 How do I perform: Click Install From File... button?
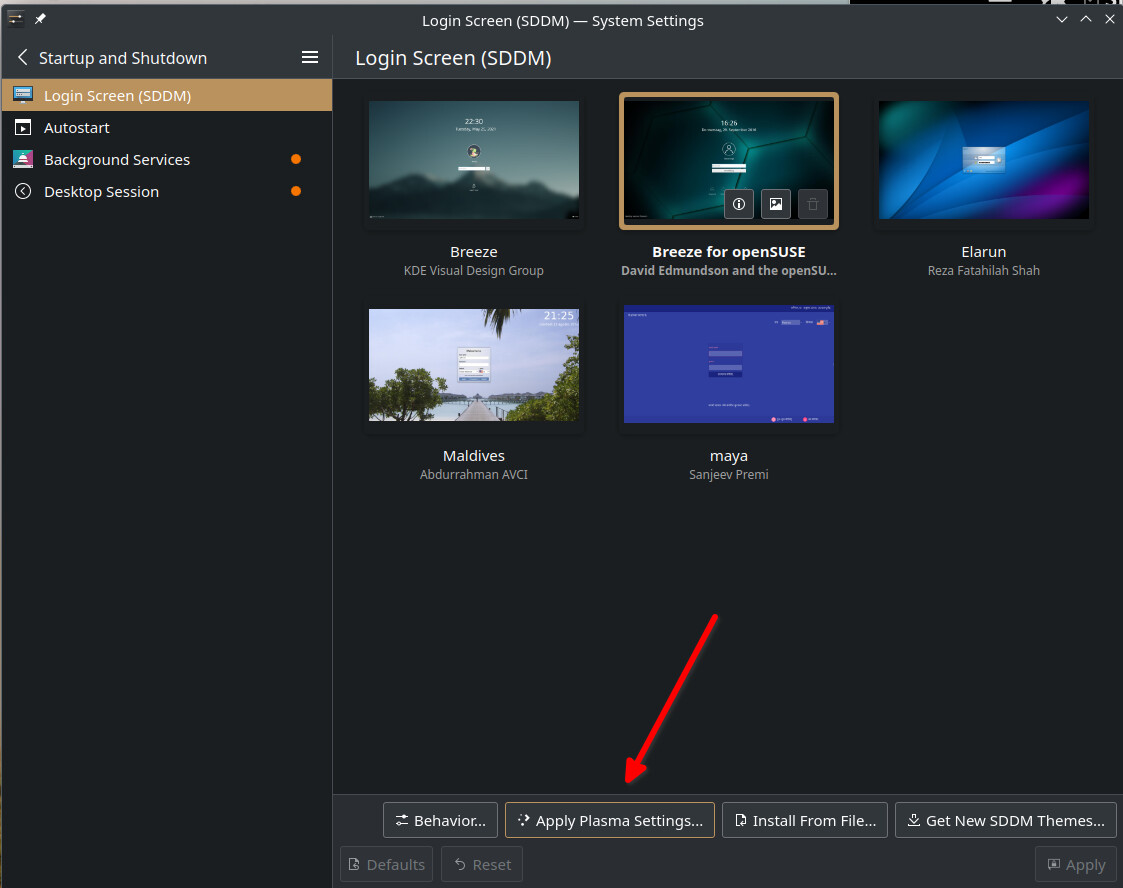coord(805,820)
